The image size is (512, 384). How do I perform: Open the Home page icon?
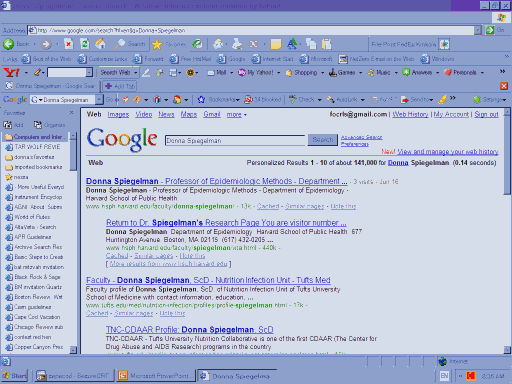100,44
